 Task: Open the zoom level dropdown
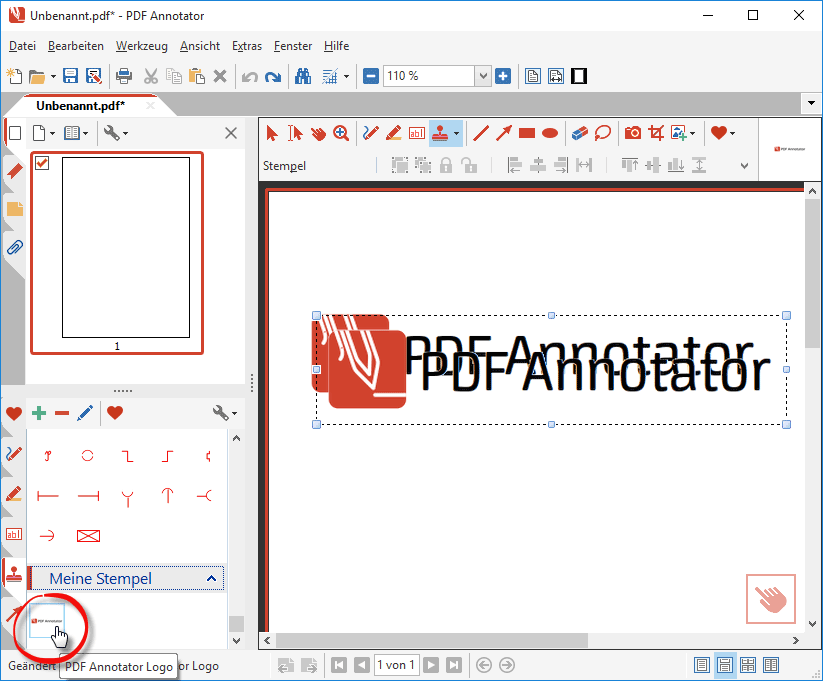click(x=483, y=76)
